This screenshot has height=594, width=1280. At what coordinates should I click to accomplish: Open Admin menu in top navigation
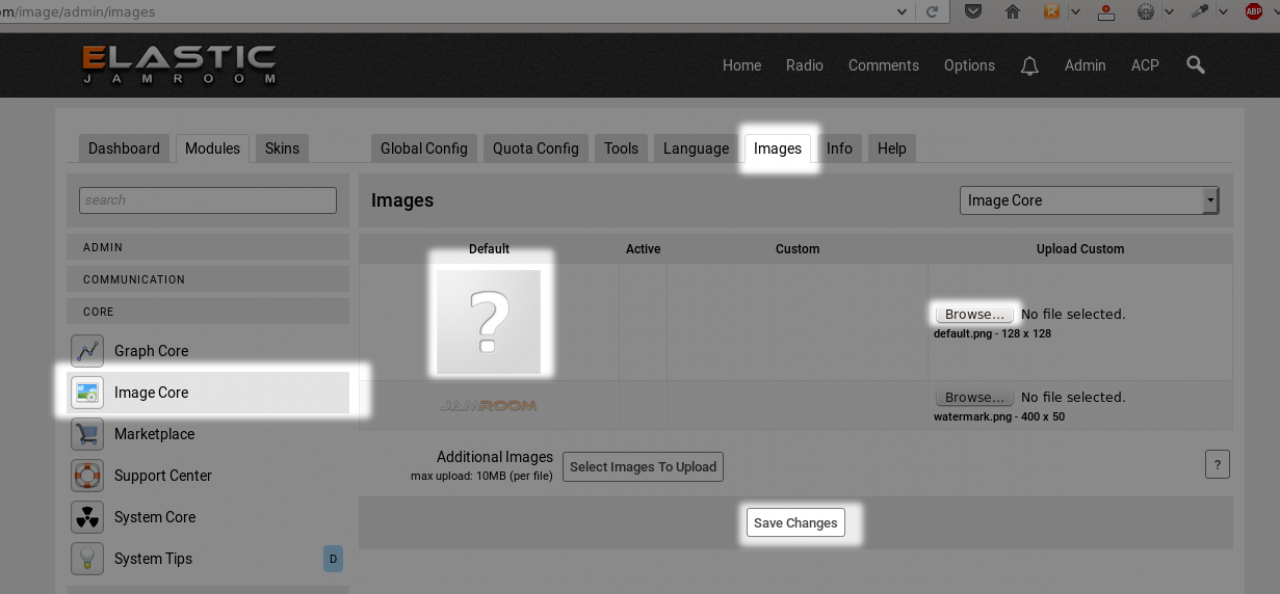(x=1085, y=65)
